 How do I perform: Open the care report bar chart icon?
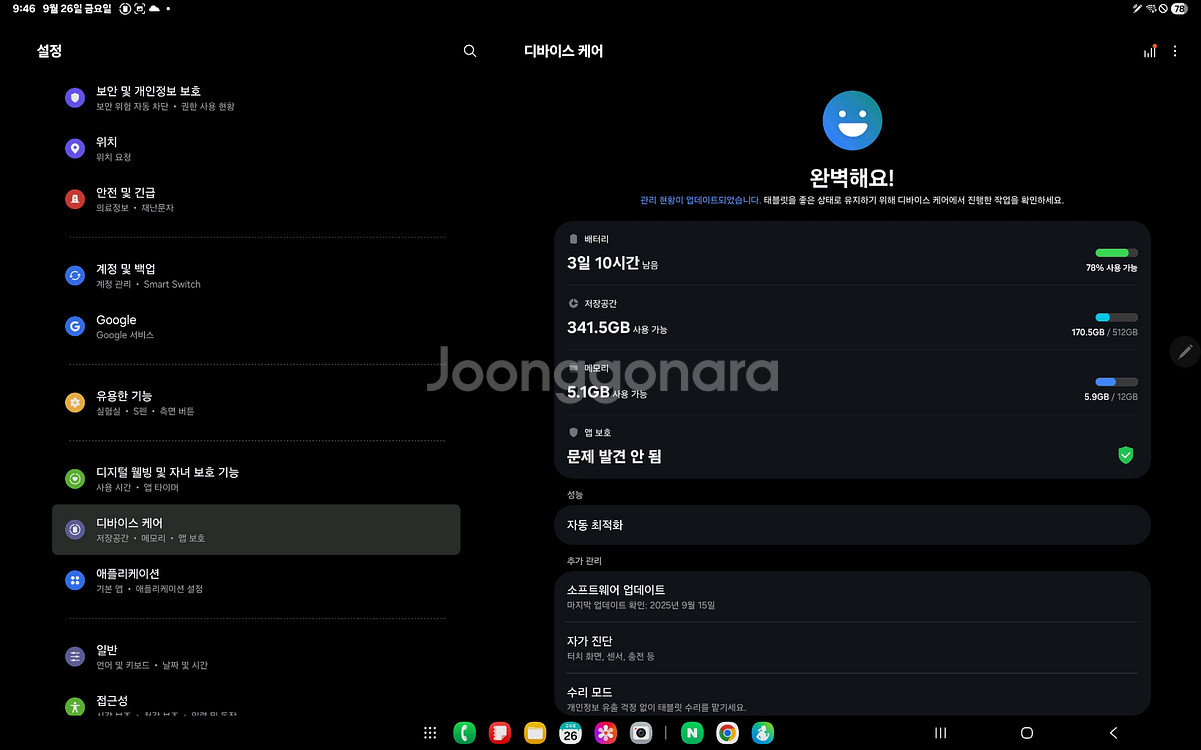pos(1150,51)
